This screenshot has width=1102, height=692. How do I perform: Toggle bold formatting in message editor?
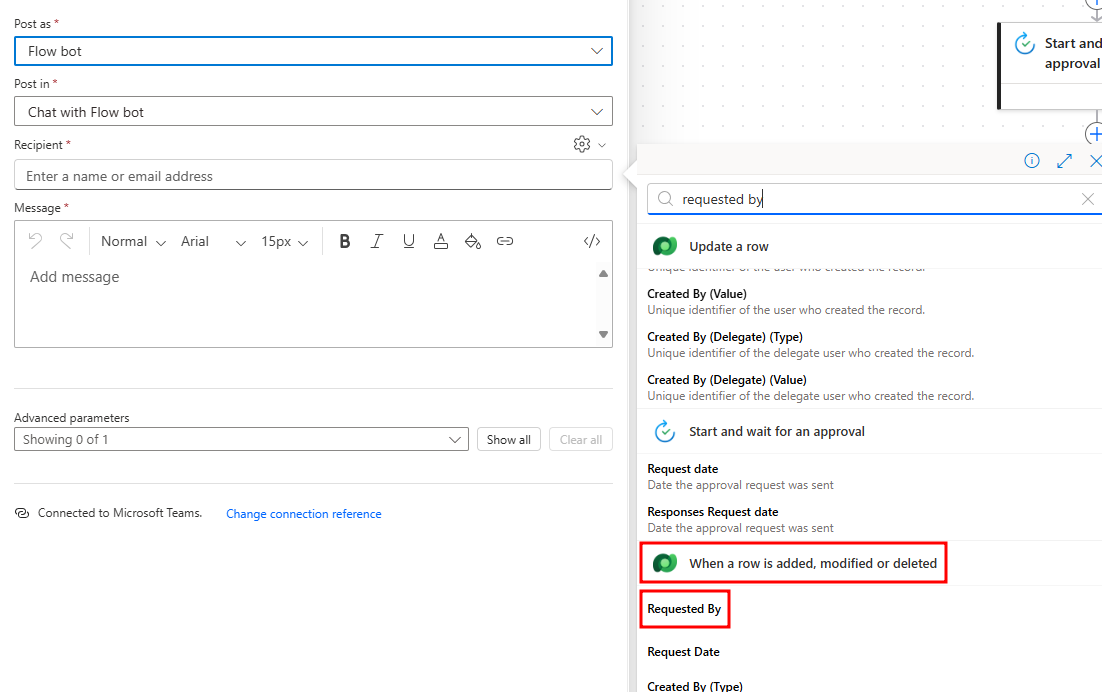click(x=344, y=241)
